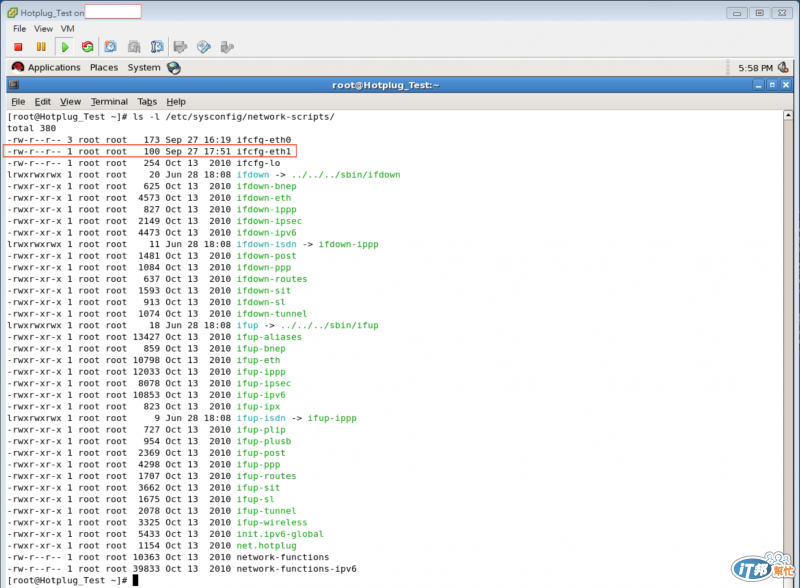Open the VM menu

tap(67, 29)
